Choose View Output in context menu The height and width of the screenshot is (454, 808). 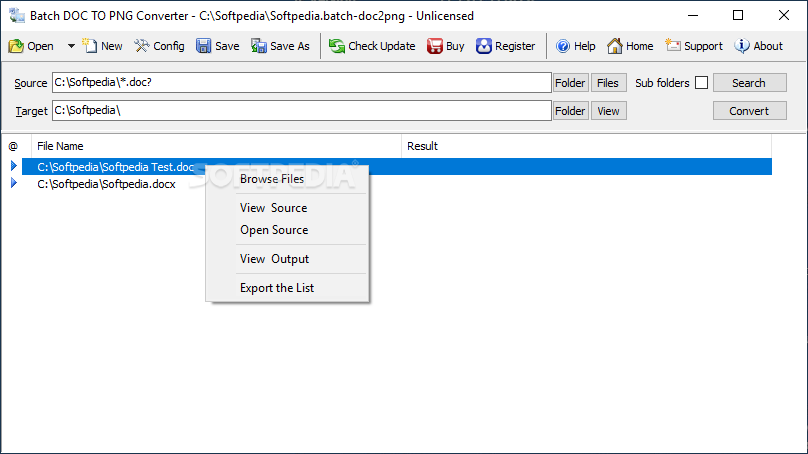287,259
